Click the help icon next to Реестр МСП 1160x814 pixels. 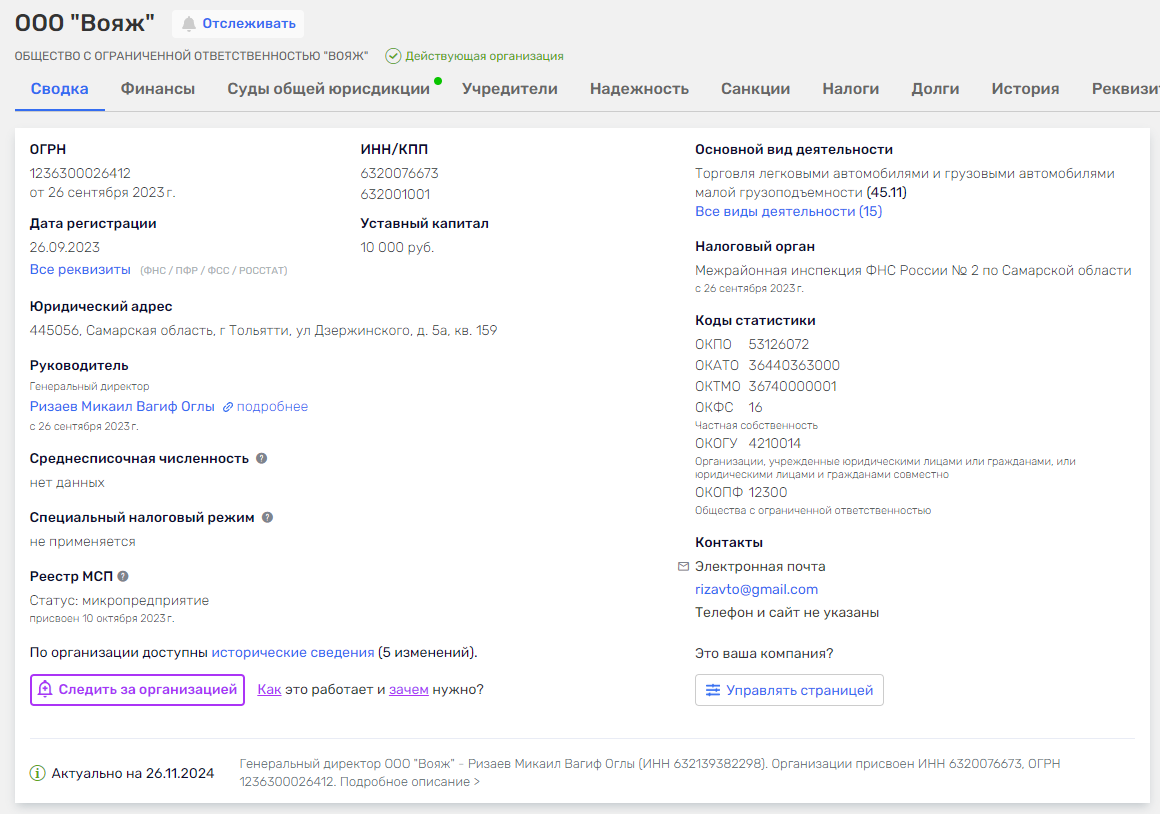(x=123, y=576)
